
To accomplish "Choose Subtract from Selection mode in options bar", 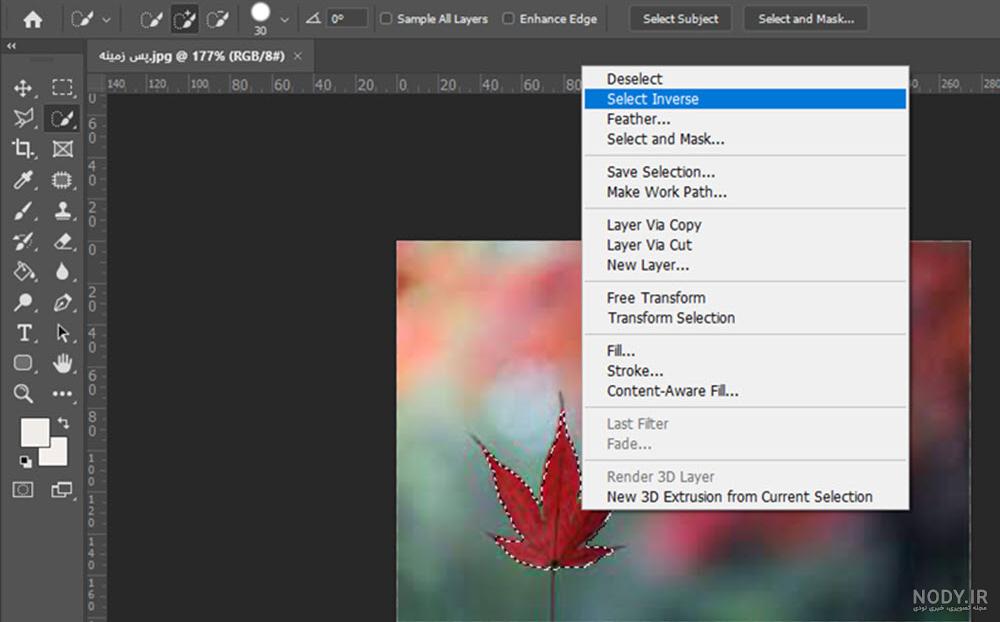I will pyautogui.click(x=217, y=20).
